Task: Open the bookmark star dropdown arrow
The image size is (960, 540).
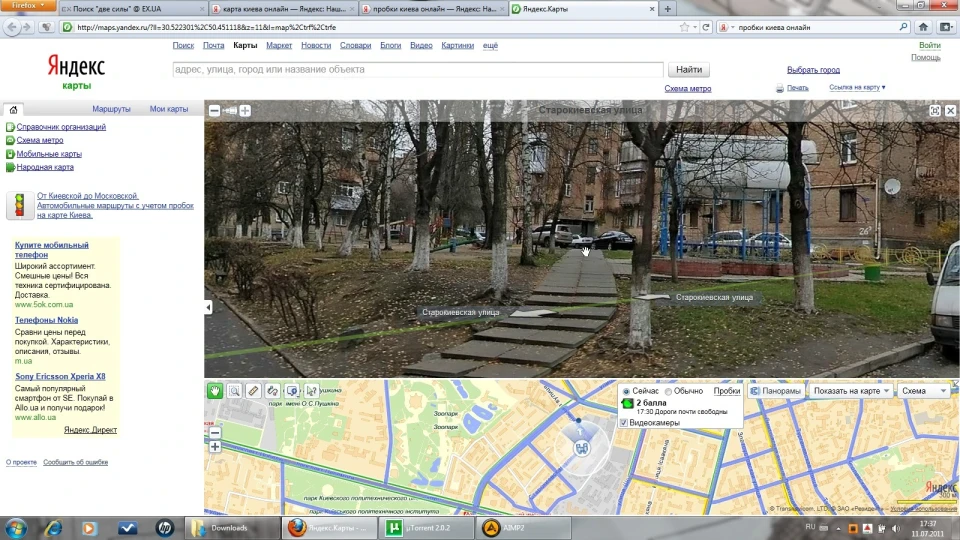Action: 695,27
